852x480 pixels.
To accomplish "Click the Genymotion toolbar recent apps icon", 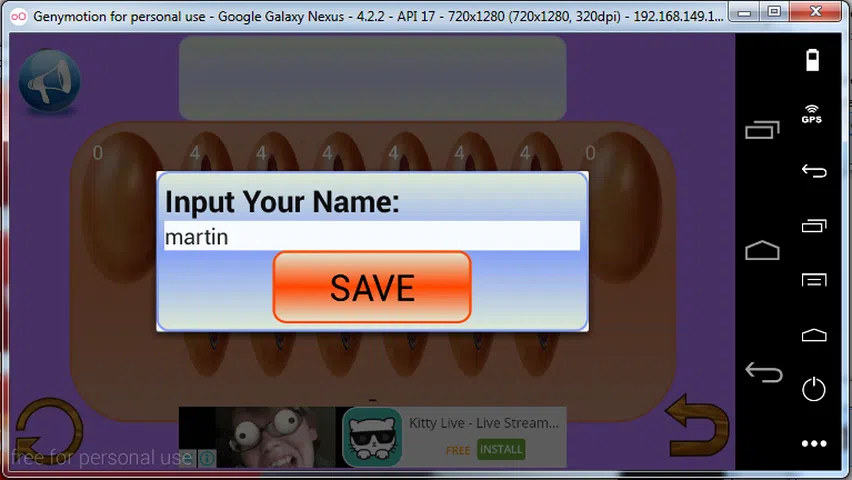I will (813, 226).
